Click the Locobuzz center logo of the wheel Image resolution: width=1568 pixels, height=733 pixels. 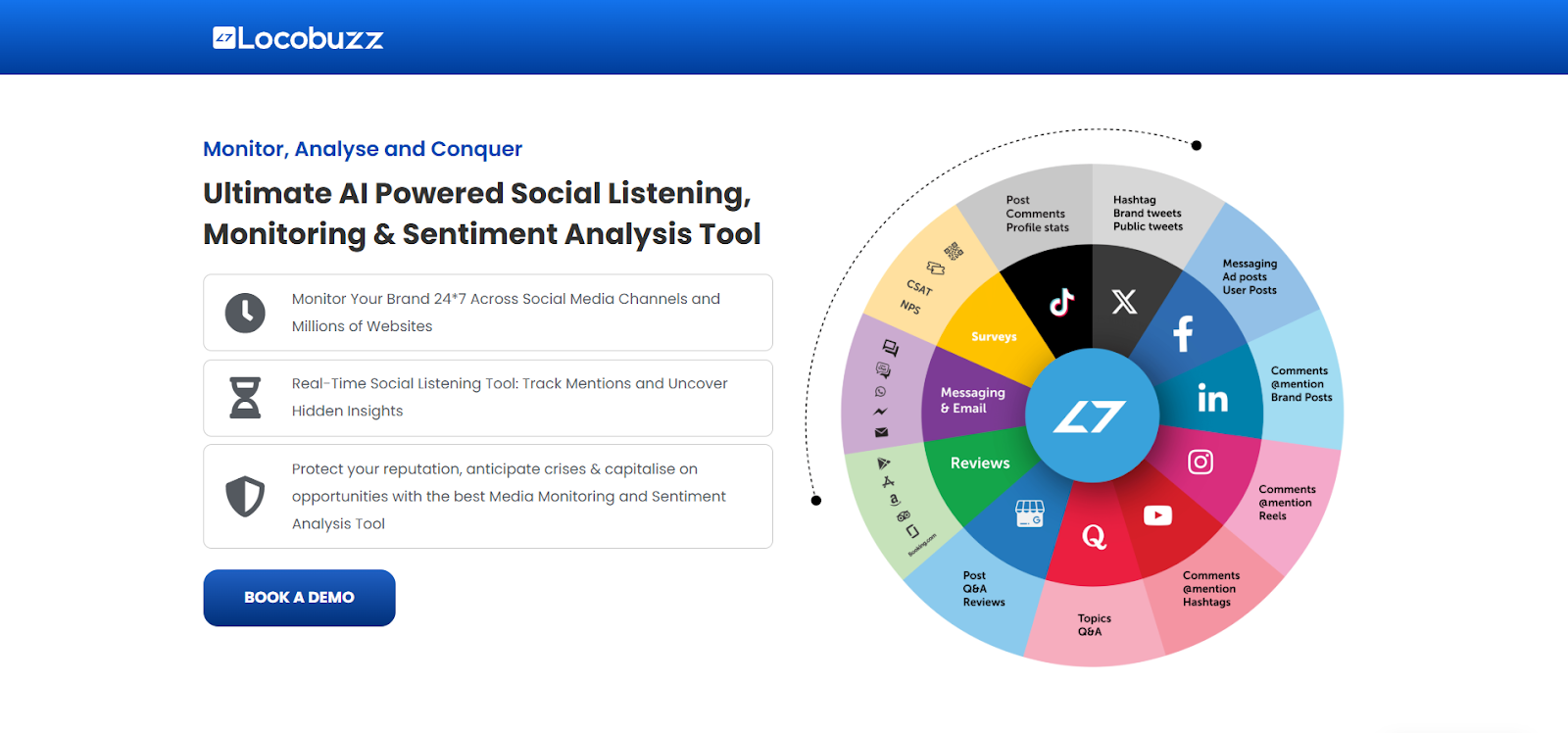[x=1092, y=415]
